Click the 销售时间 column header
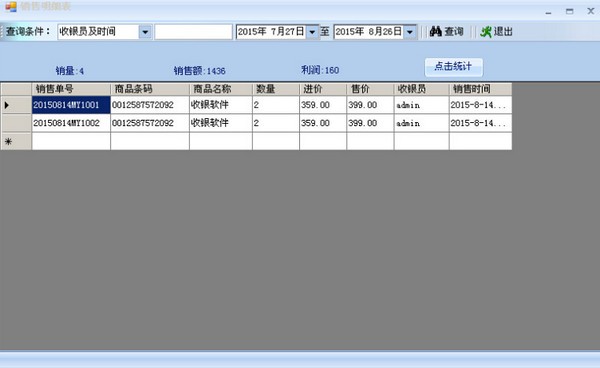 click(480, 89)
